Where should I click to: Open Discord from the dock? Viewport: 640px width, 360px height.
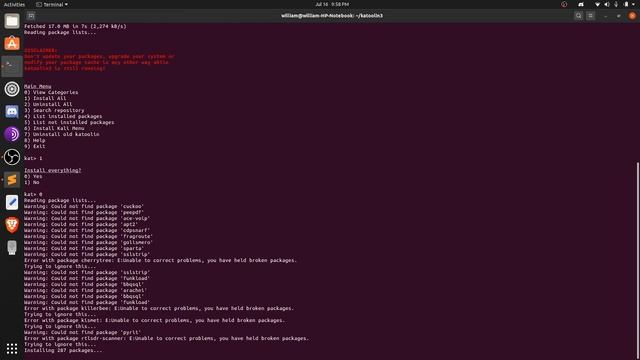click(12, 111)
